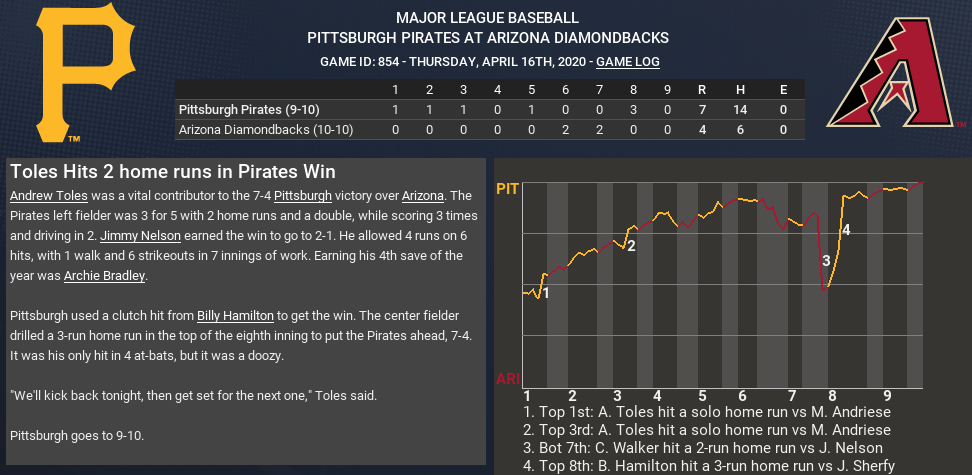This screenshot has height=475, width=972.
Task: Click marker 3 on win probability chart
Action: [826, 261]
